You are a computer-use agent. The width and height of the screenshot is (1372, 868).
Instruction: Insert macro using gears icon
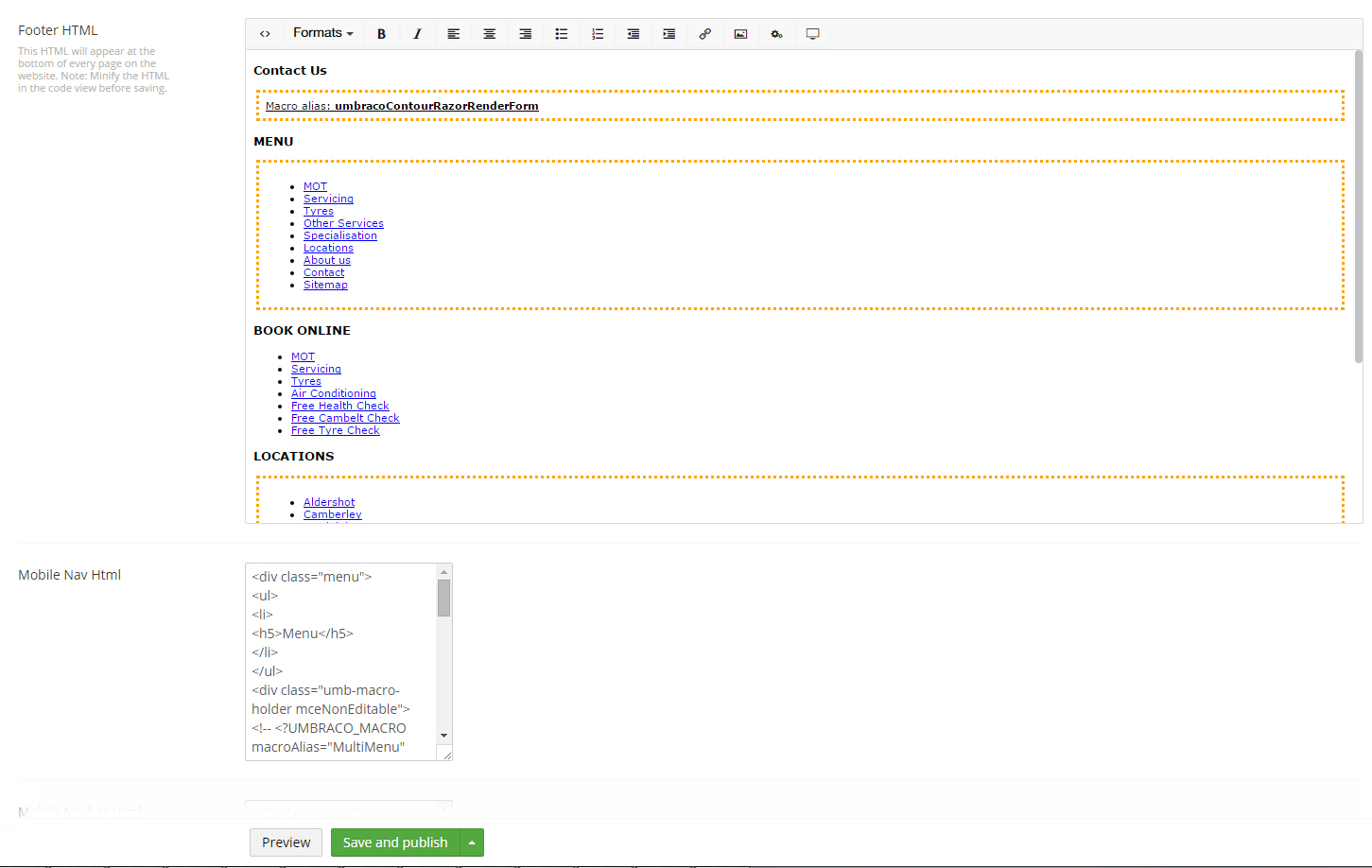pyautogui.click(x=777, y=34)
